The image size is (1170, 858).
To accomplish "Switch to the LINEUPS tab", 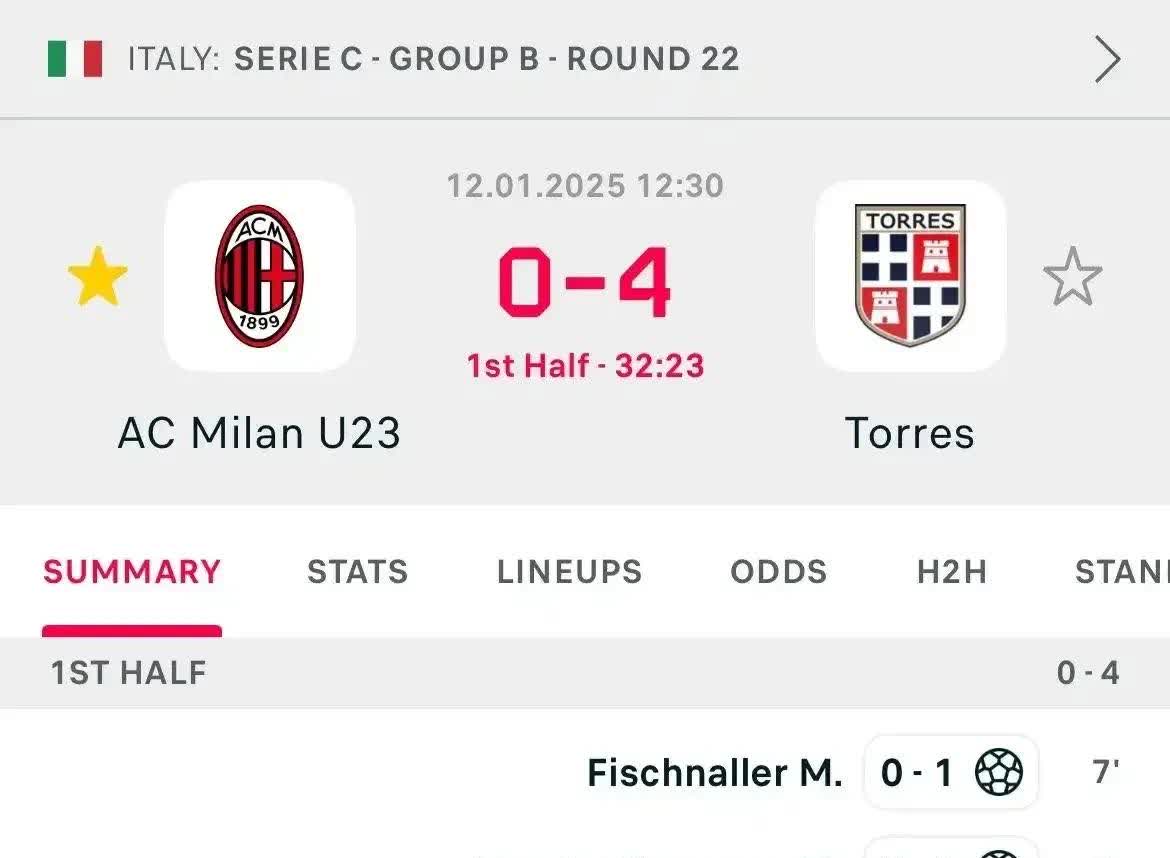I will click(x=569, y=572).
